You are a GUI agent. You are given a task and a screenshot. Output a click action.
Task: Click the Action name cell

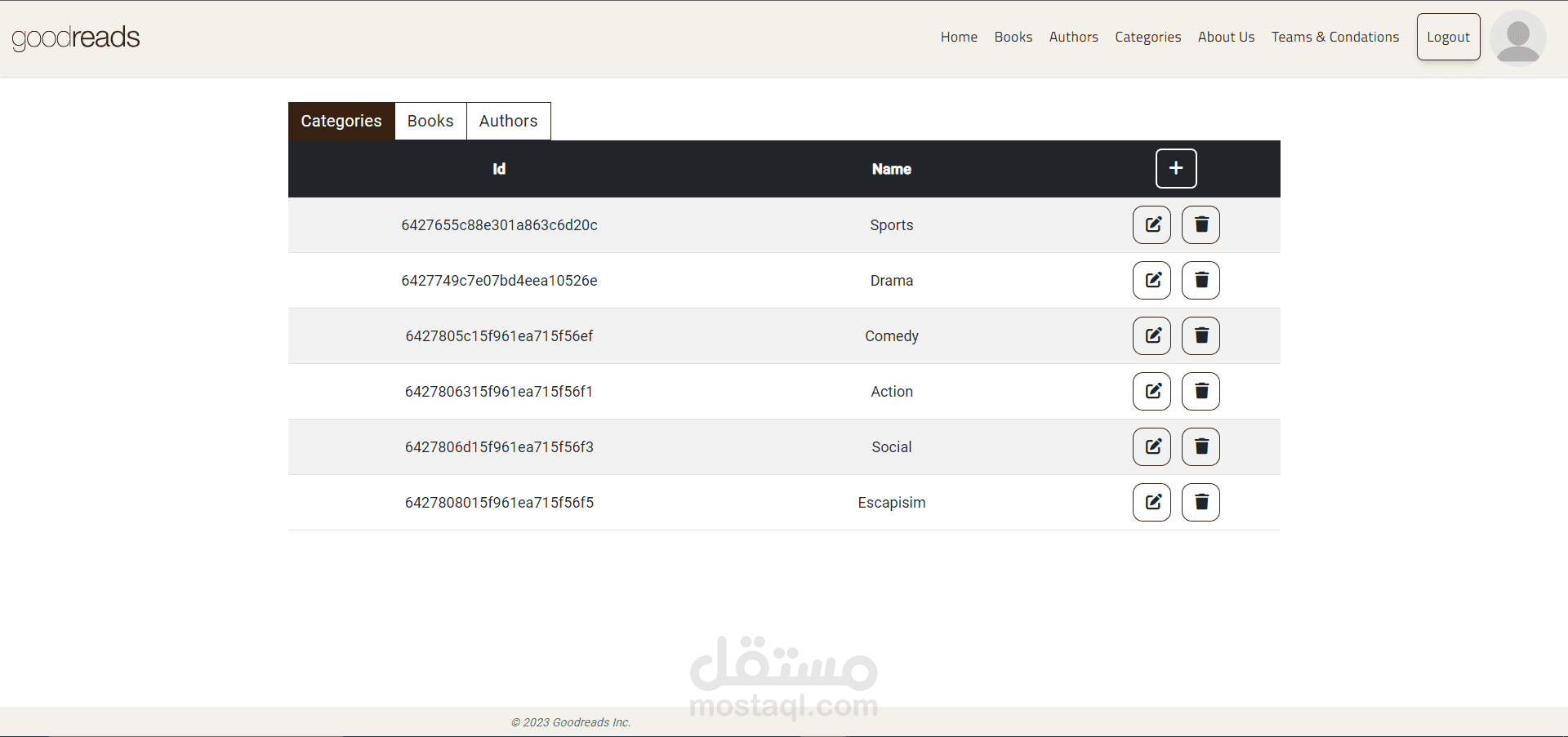(891, 392)
